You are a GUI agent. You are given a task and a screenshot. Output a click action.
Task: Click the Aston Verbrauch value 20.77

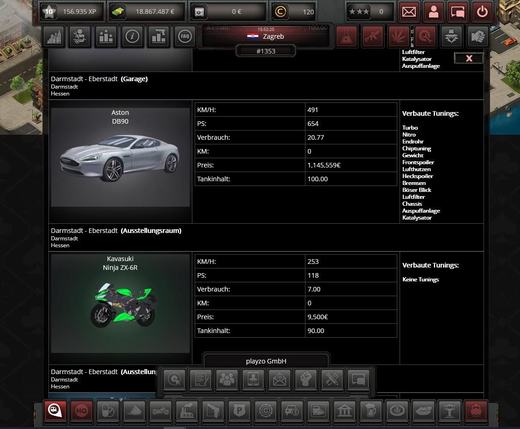pyautogui.click(x=315, y=138)
